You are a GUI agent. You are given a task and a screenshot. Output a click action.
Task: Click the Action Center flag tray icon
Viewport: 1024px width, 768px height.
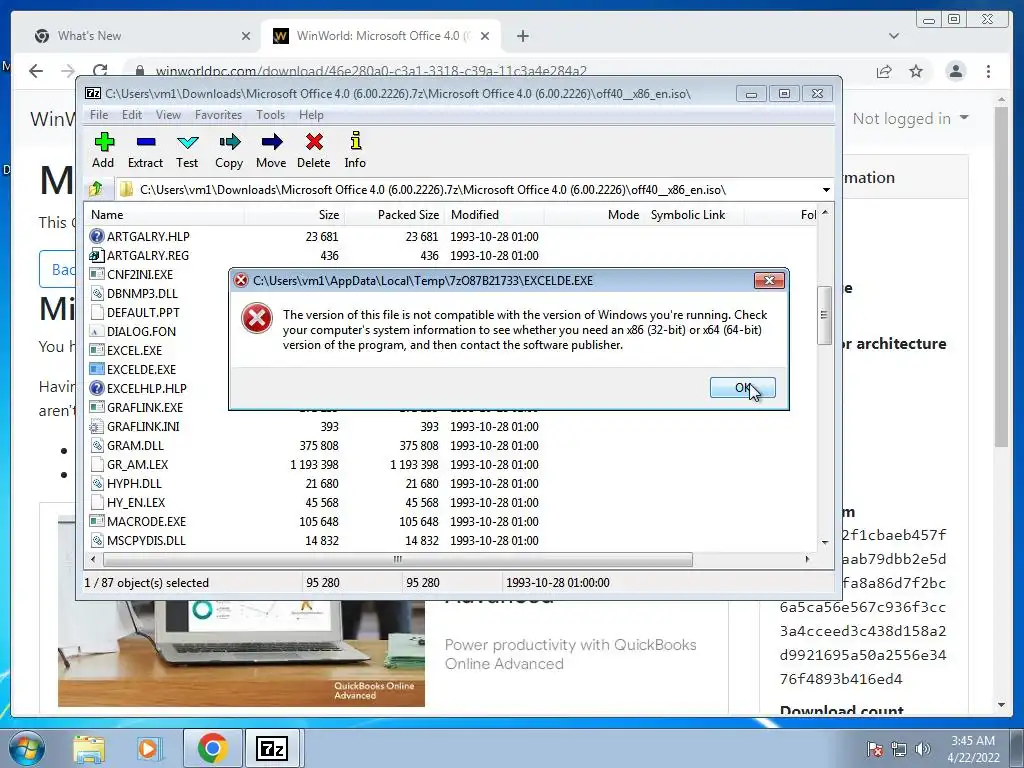point(875,748)
